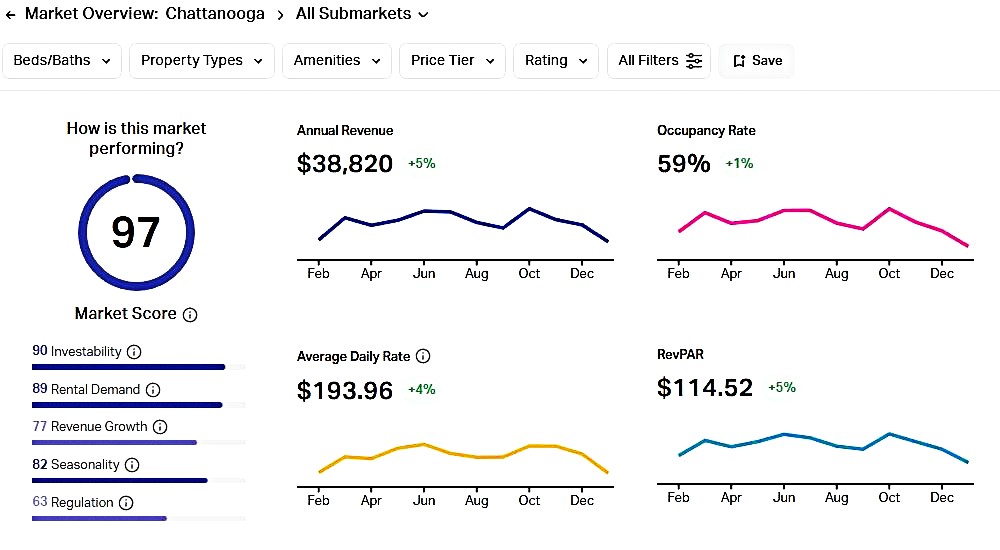Open the Revenue Growth info tooltip icon
Viewport: 1000px width, 550px height.
pyautogui.click(x=160, y=427)
